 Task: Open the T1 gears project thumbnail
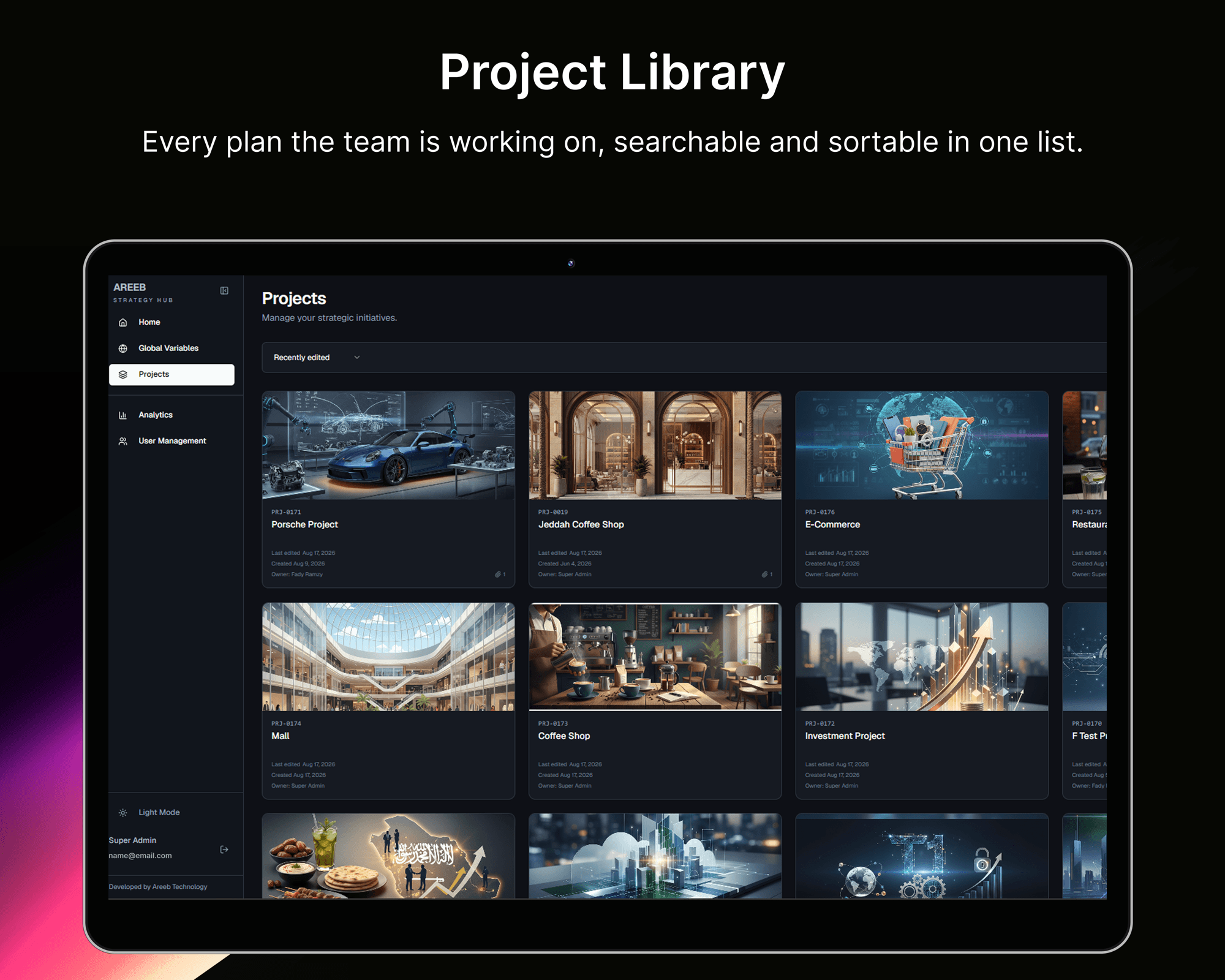(x=922, y=856)
